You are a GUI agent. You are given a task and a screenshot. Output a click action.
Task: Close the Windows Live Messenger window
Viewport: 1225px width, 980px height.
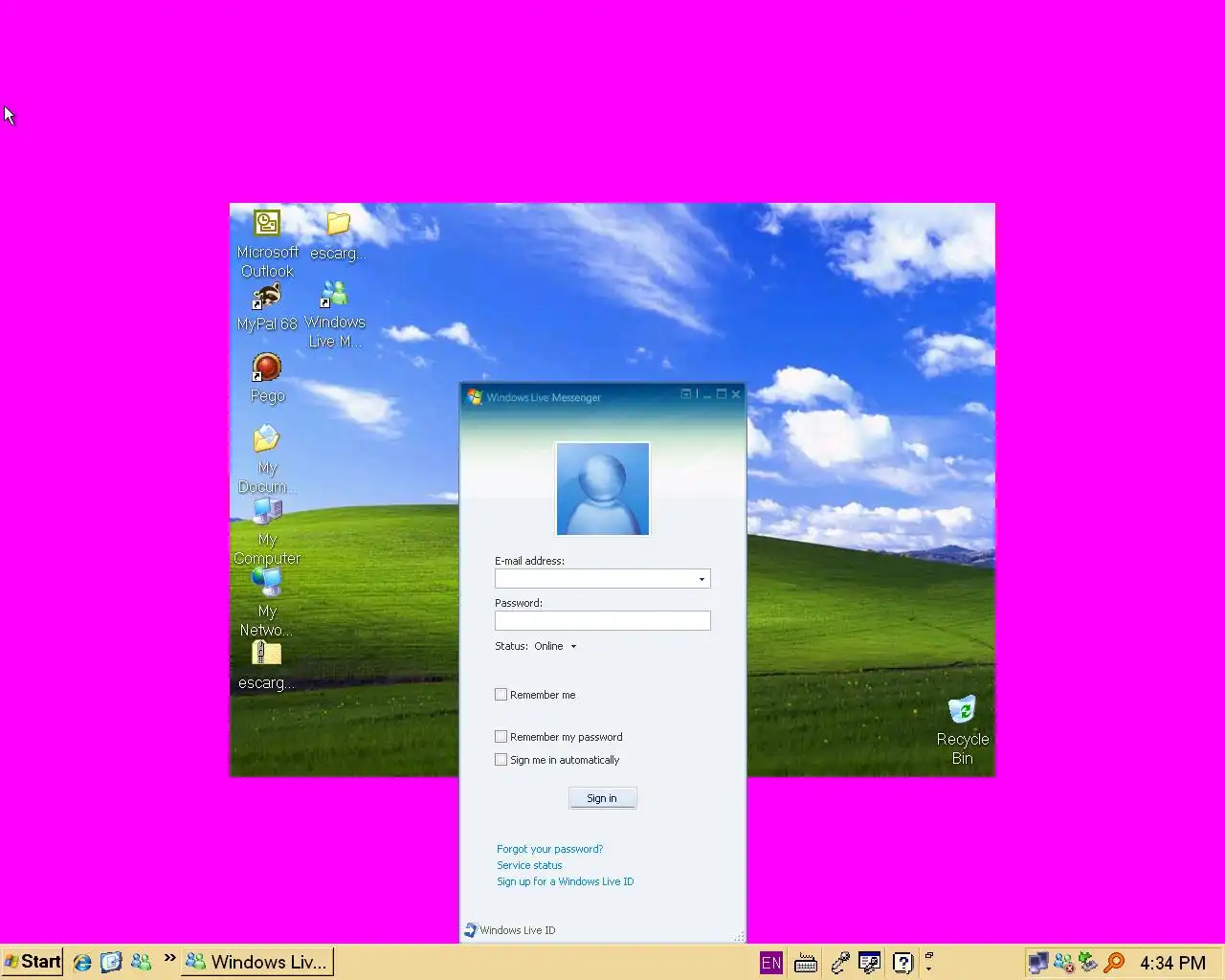point(736,393)
